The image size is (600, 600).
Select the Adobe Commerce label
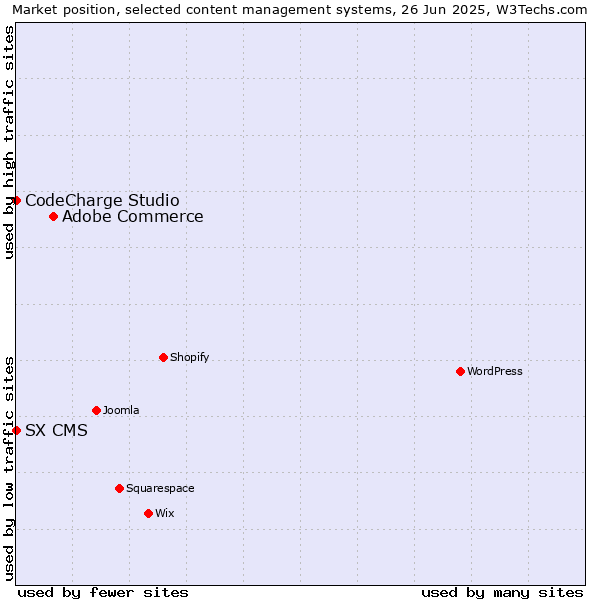pos(133,217)
